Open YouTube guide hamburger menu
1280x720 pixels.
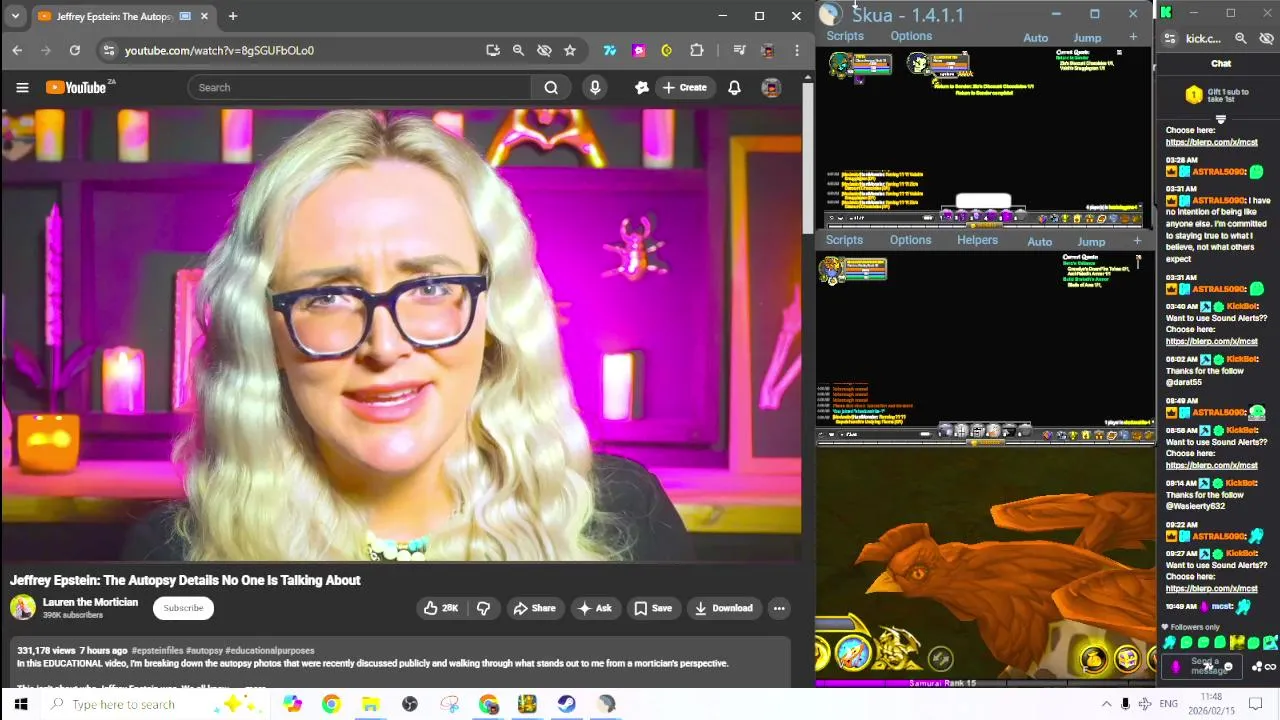click(22, 87)
